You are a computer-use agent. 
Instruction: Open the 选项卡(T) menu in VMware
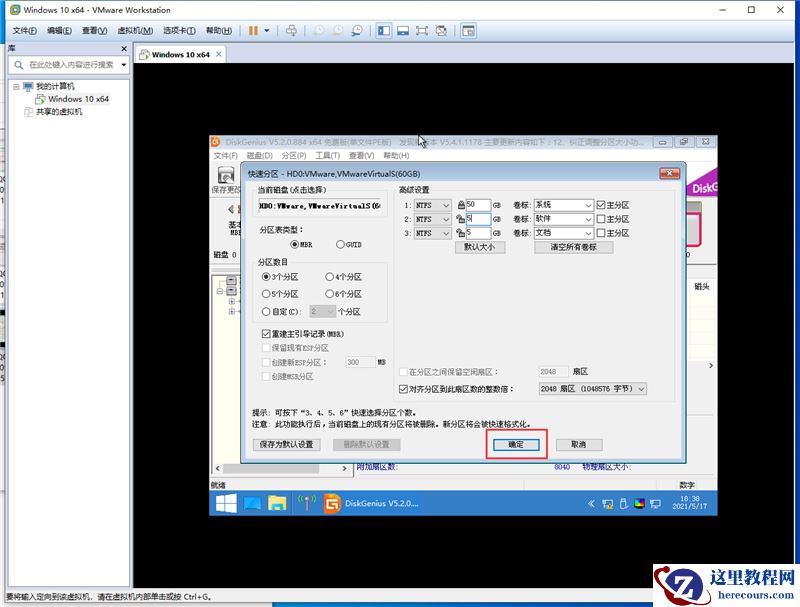pos(179,31)
